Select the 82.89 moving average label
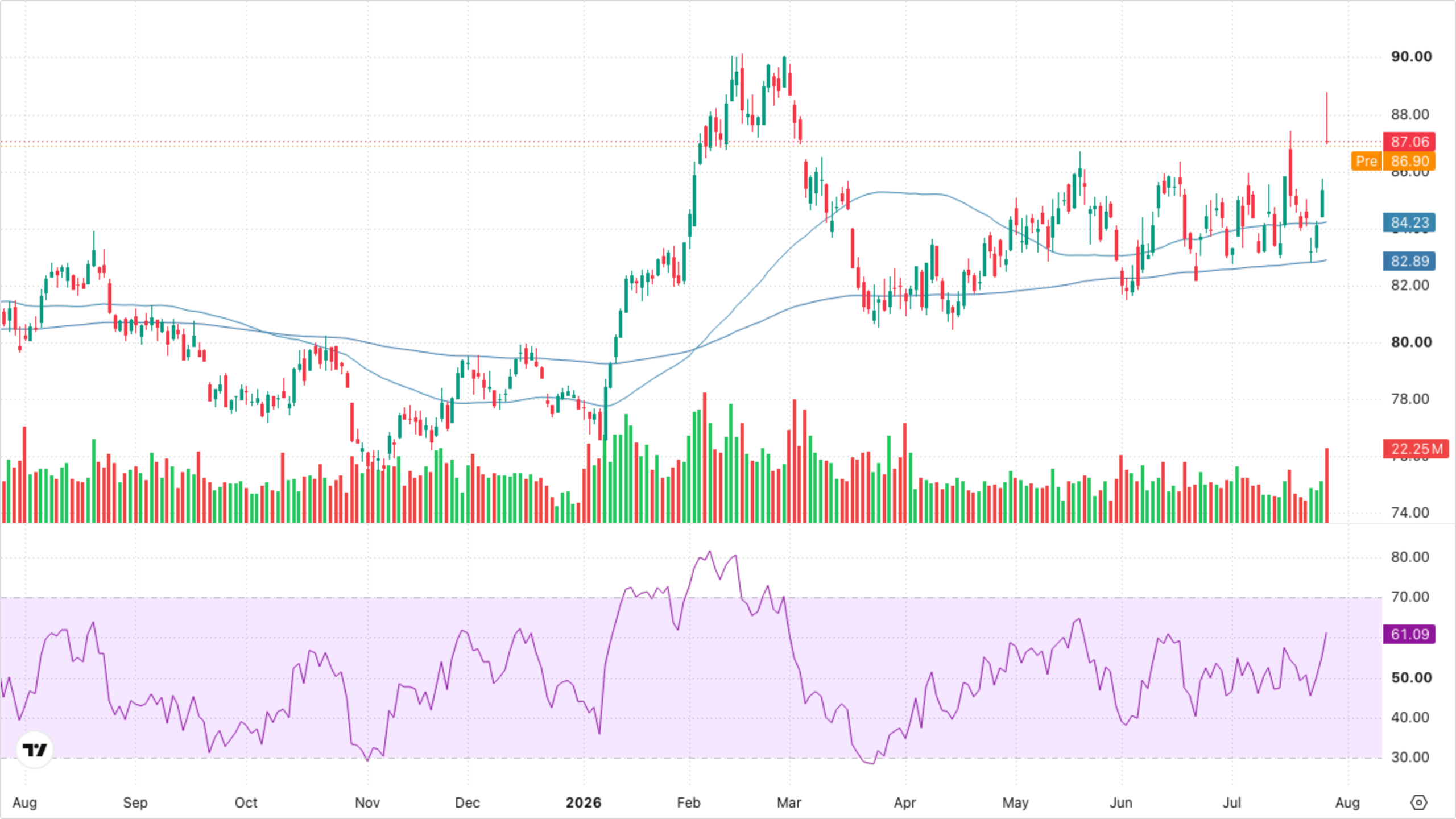 (1409, 261)
